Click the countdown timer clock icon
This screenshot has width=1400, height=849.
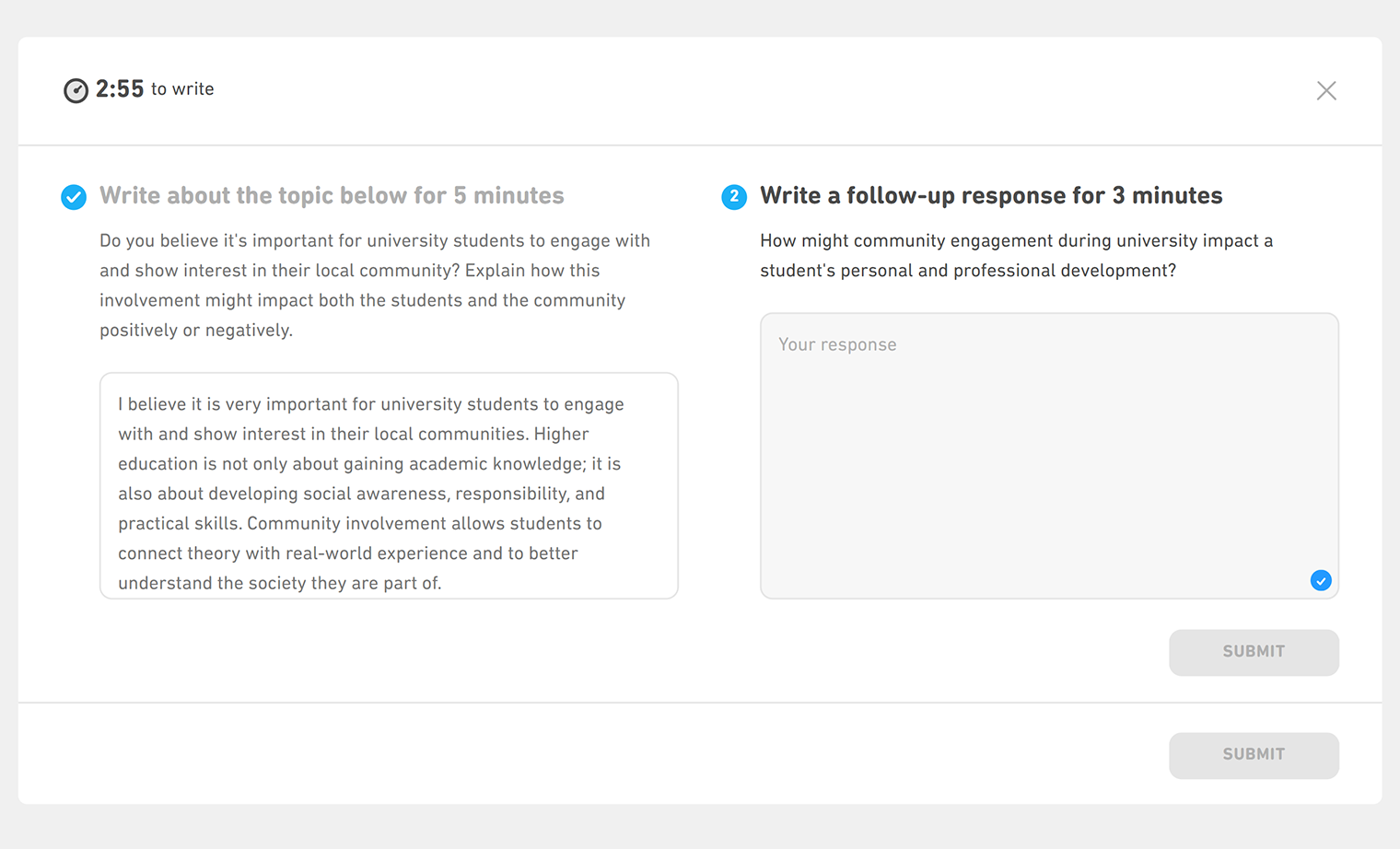point(76,90)
